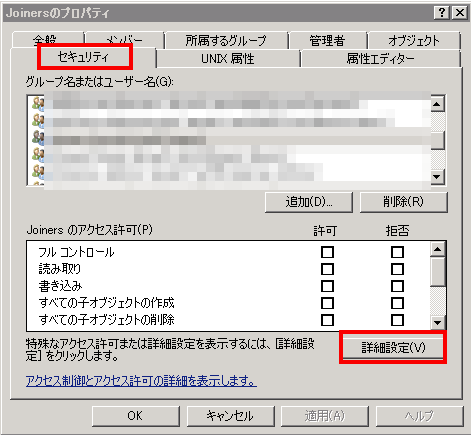Check 許可 for 書き込み

[327, 286]
